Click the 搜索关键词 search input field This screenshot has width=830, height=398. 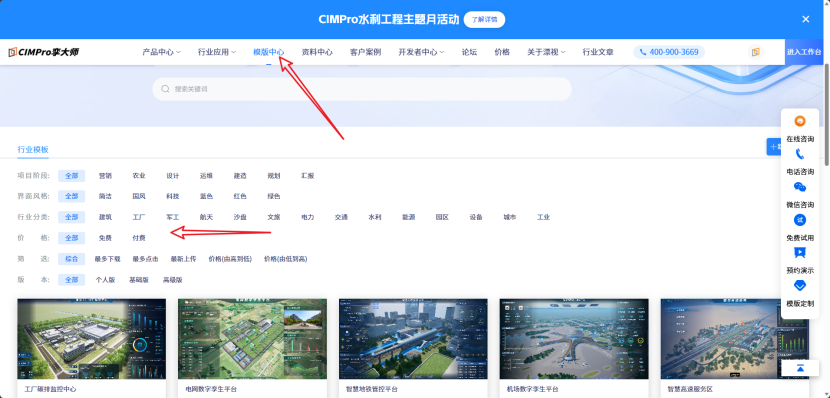pos(362,89)
